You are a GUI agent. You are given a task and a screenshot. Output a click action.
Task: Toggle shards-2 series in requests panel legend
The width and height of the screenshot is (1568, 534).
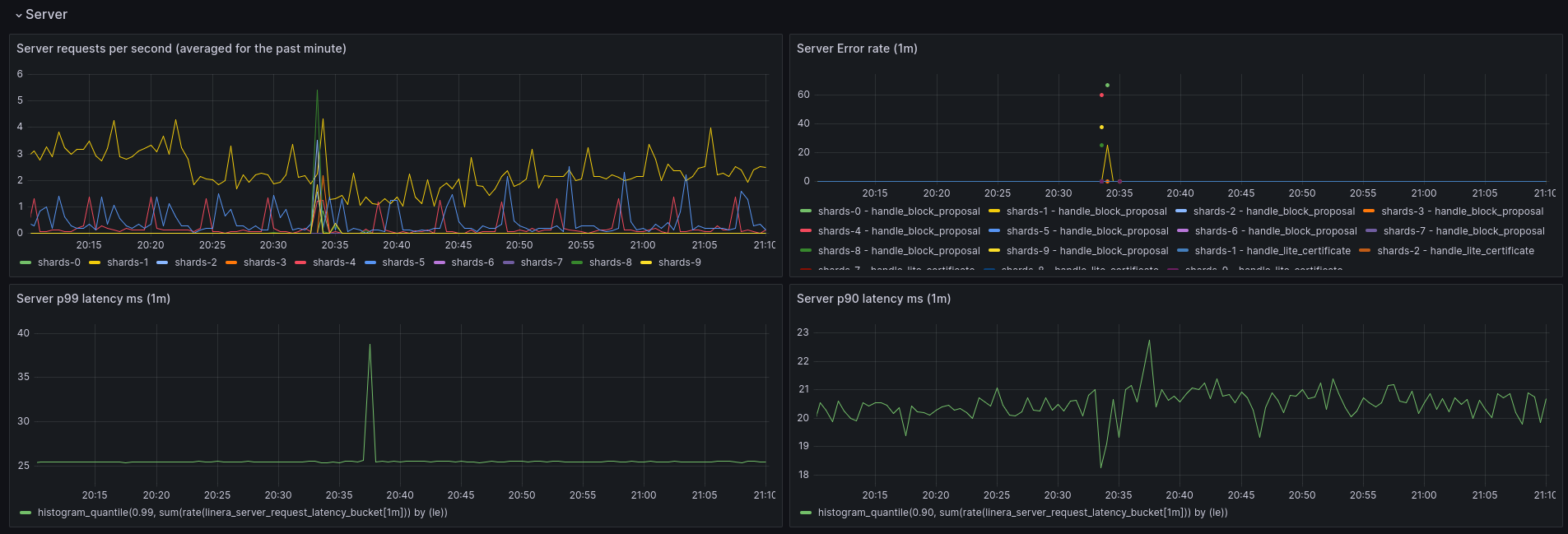[196, 262]
